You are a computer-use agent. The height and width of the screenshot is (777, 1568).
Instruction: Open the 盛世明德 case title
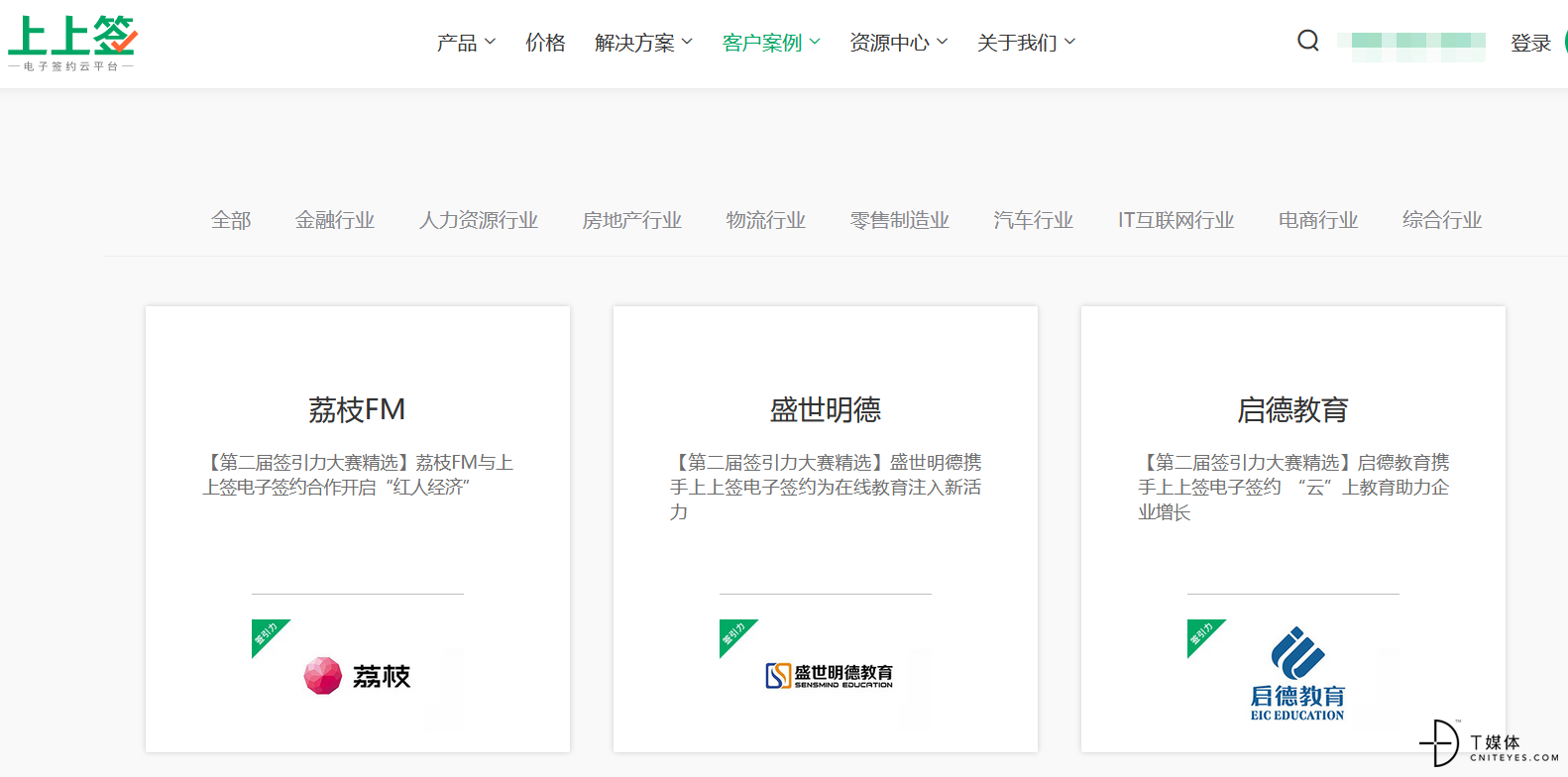pyautogui.click(x=826, y=409)
